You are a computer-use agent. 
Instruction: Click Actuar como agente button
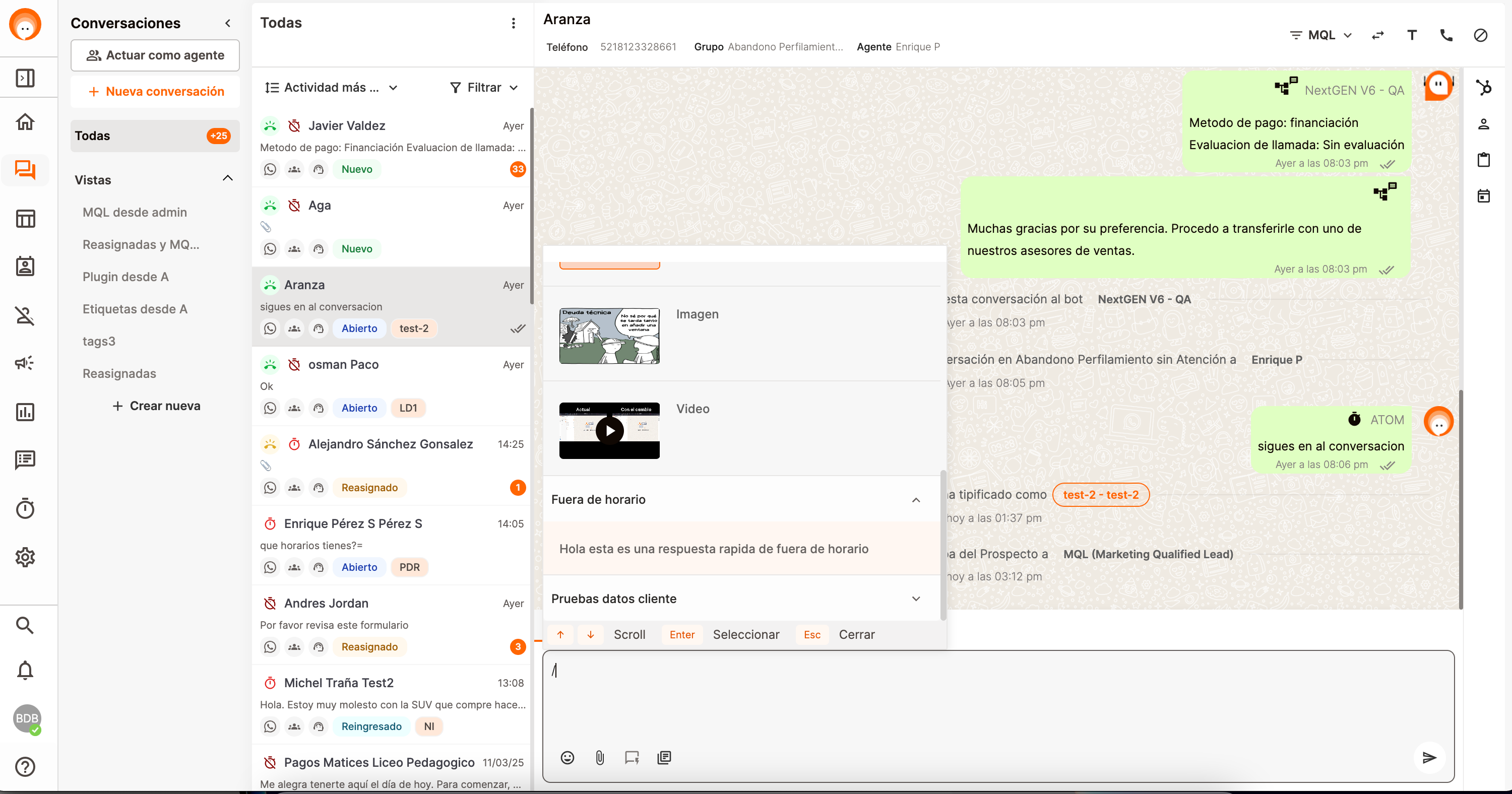[156, 55]
